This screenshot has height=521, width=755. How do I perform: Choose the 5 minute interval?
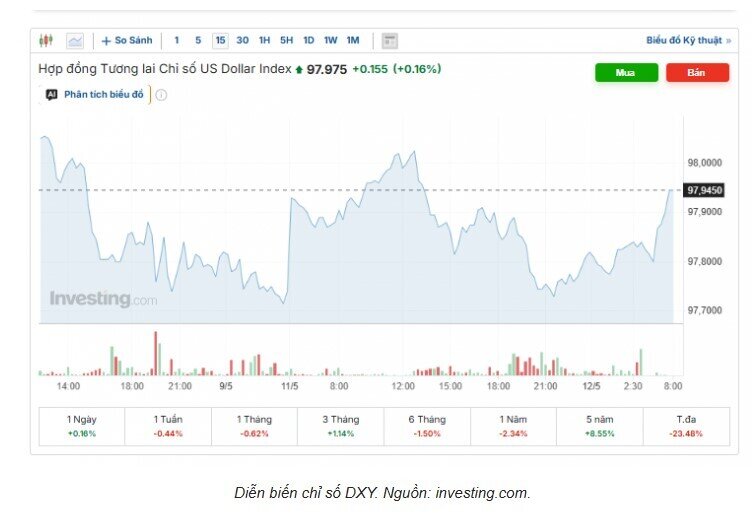point(198,40)
